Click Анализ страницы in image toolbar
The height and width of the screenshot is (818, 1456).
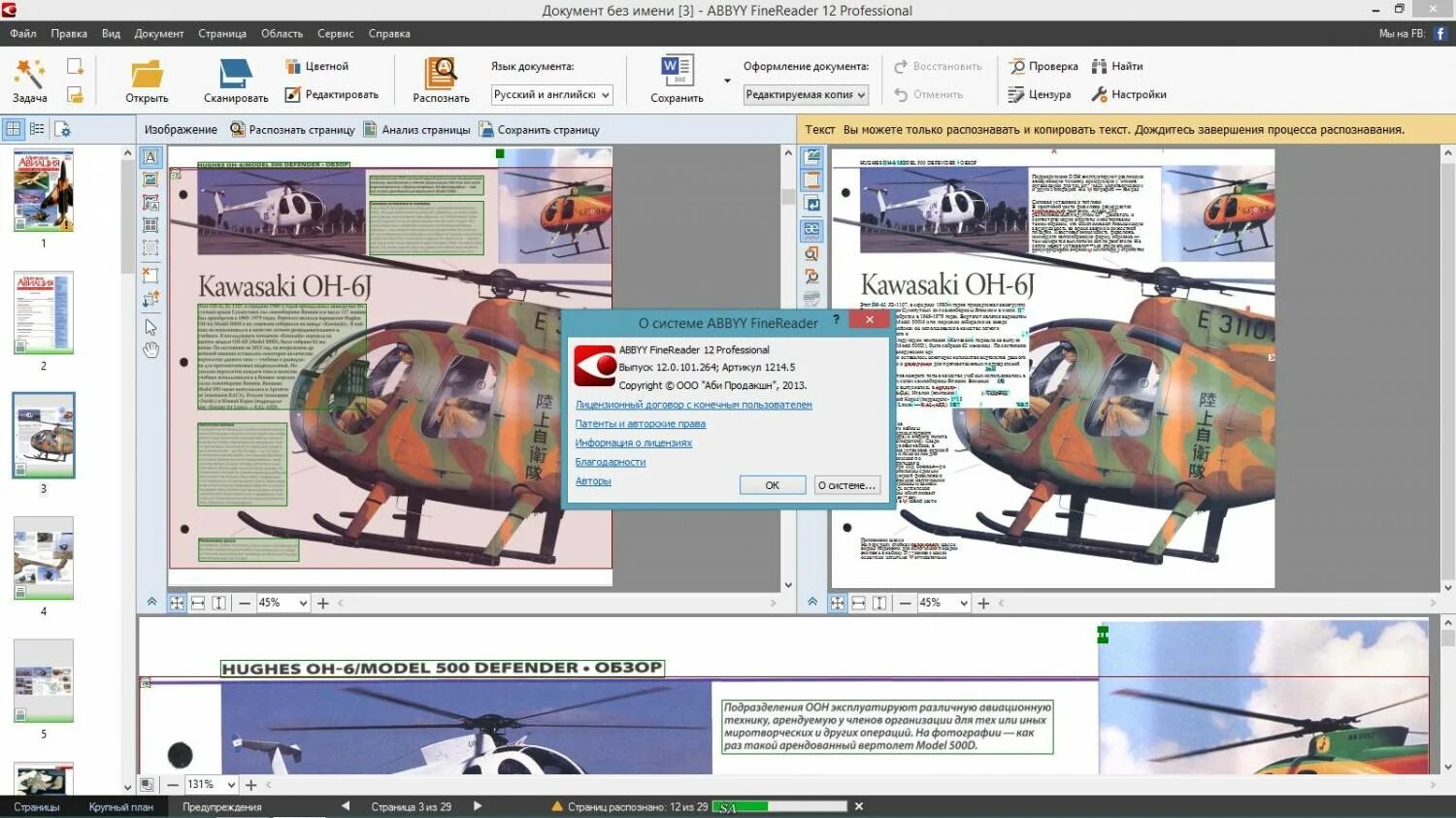pyautogui.click(x=416, y=129)
